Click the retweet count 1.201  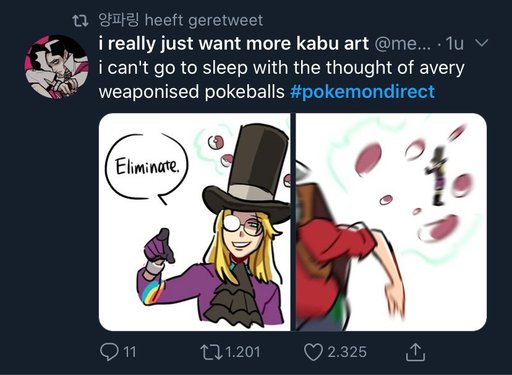tap(243, 352)
